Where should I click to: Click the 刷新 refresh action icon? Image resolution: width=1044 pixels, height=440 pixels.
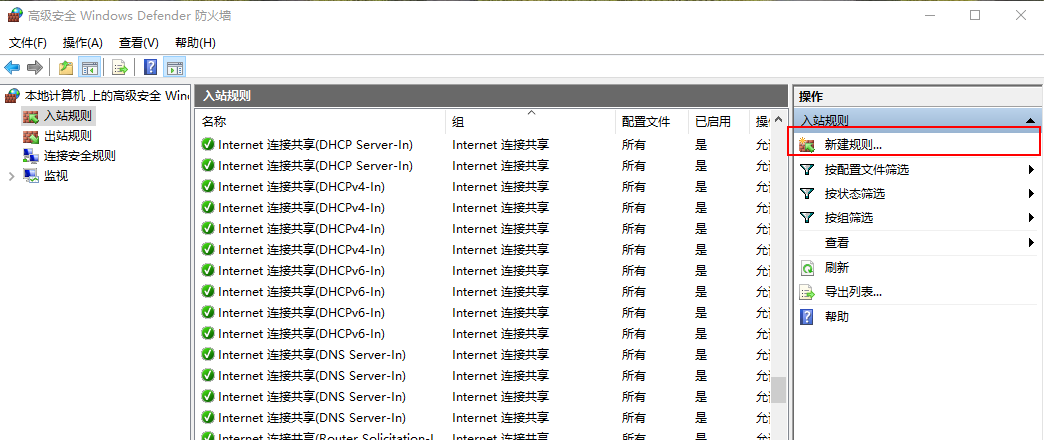click(x=807, y=268)
